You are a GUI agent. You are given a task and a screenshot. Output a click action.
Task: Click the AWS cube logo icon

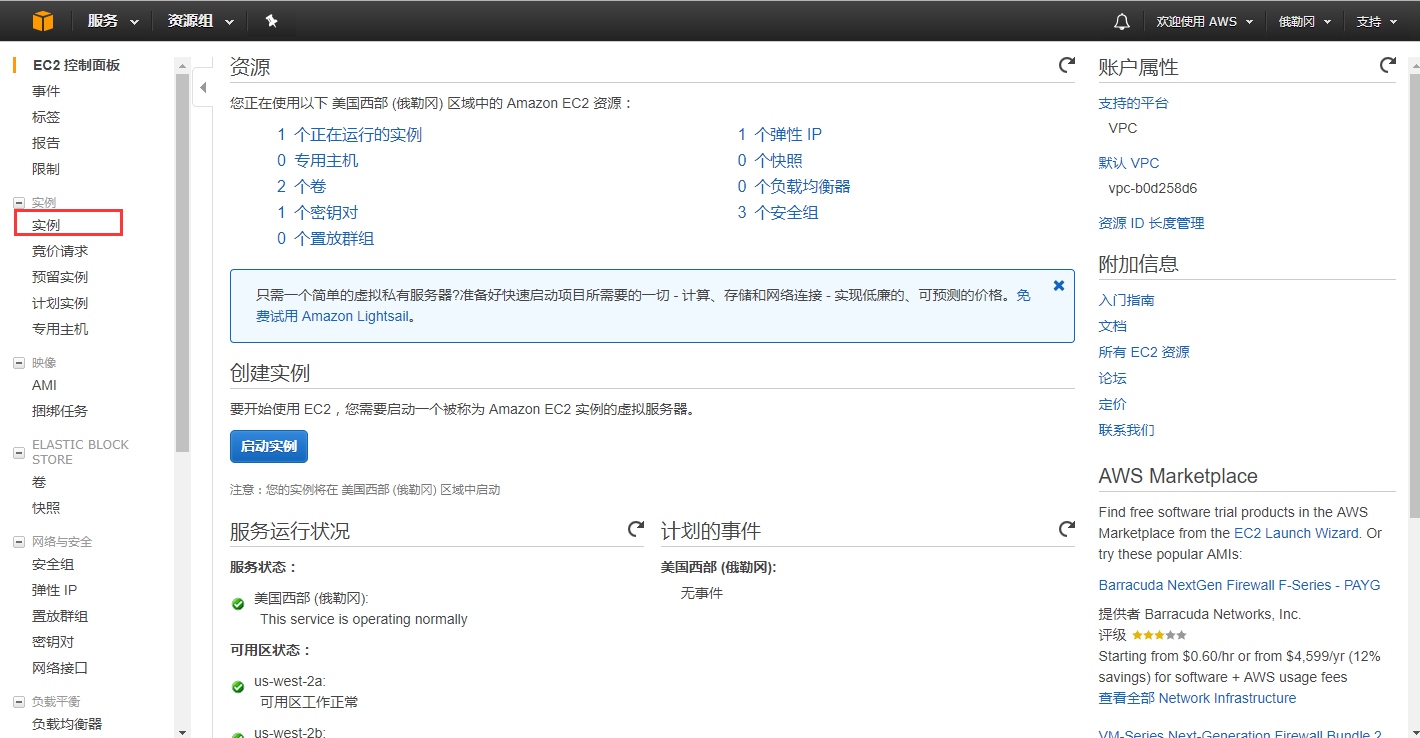pos(42,20)
